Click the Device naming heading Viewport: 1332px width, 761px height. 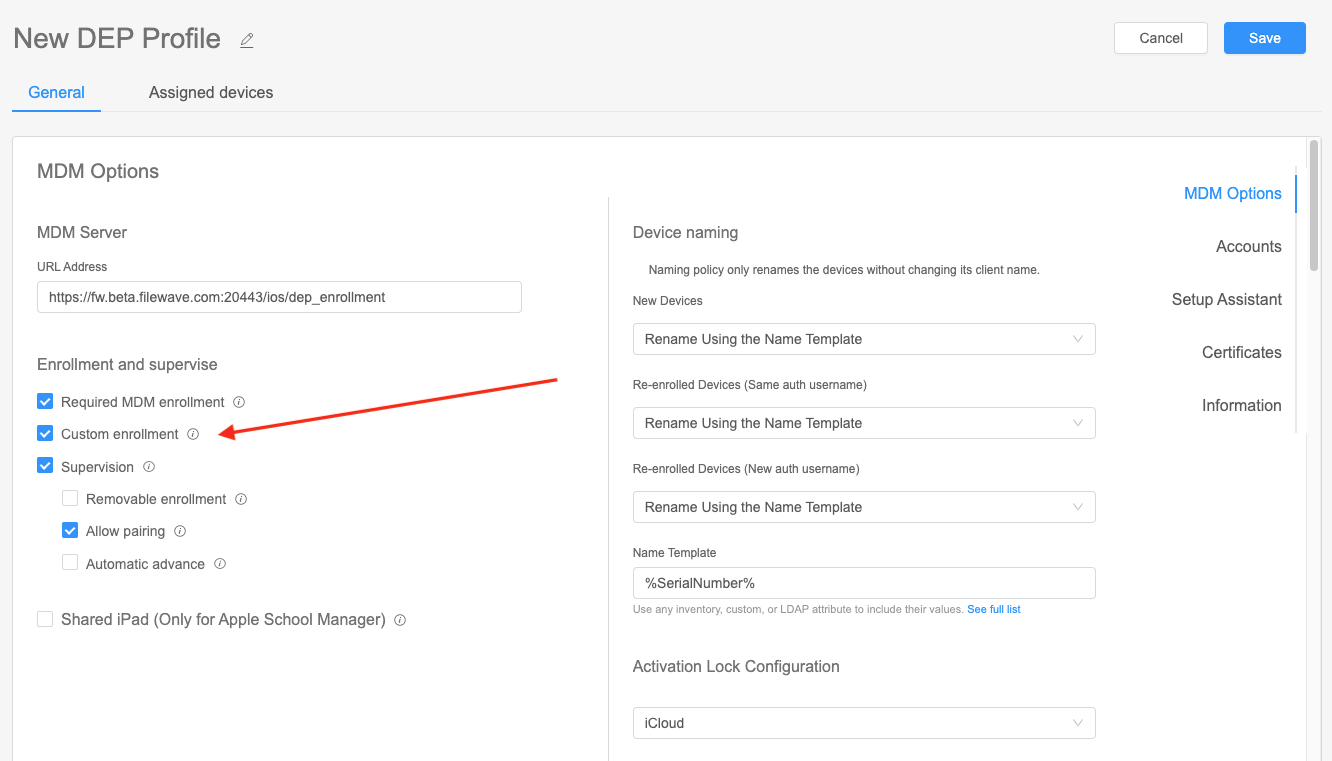pos(685,233)
